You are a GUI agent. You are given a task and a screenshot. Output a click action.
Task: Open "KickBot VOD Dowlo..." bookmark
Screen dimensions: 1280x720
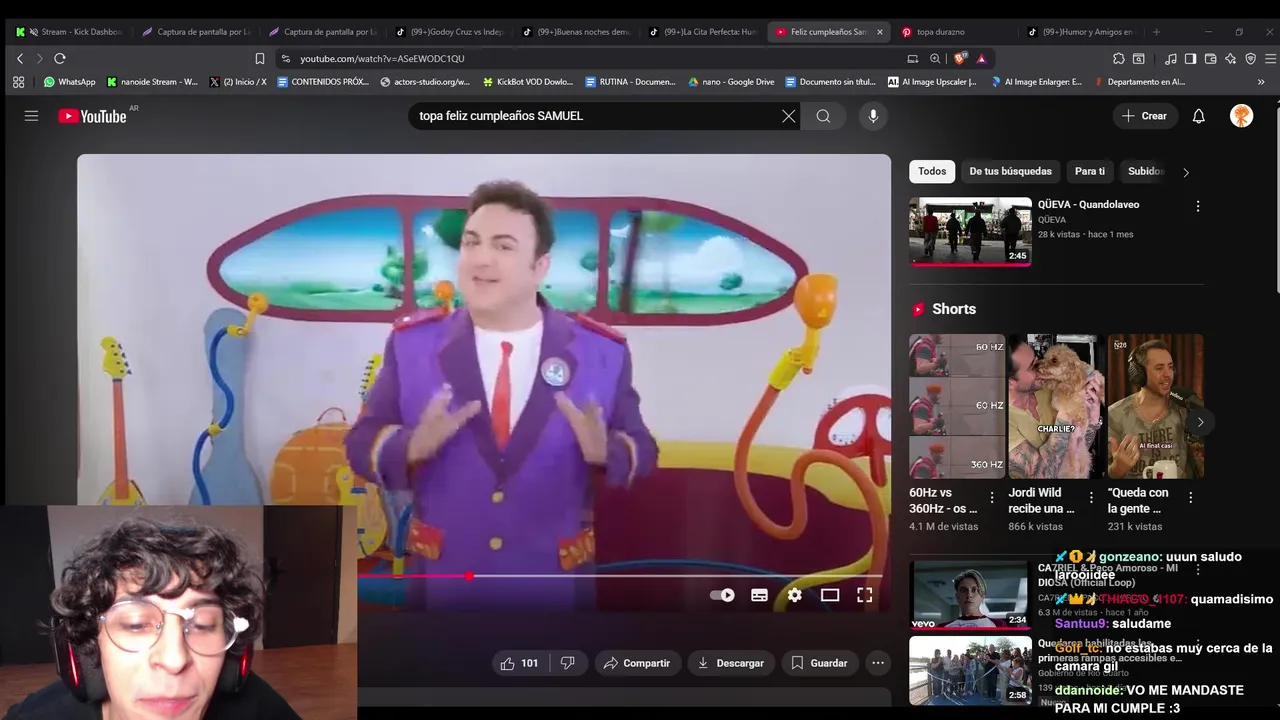(528, 82)
